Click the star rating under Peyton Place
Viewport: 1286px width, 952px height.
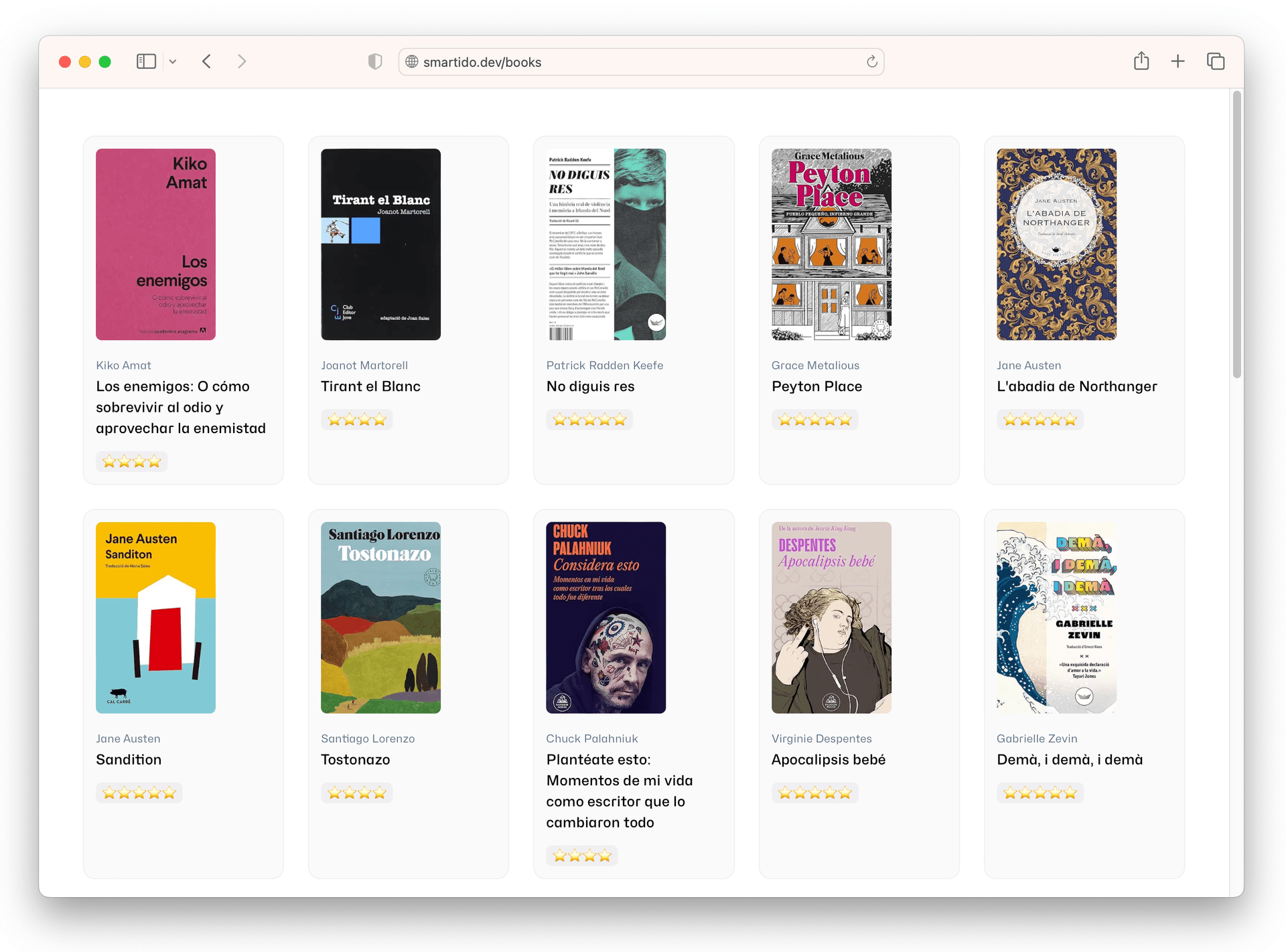pyautogui.click(x=814, y=420)
